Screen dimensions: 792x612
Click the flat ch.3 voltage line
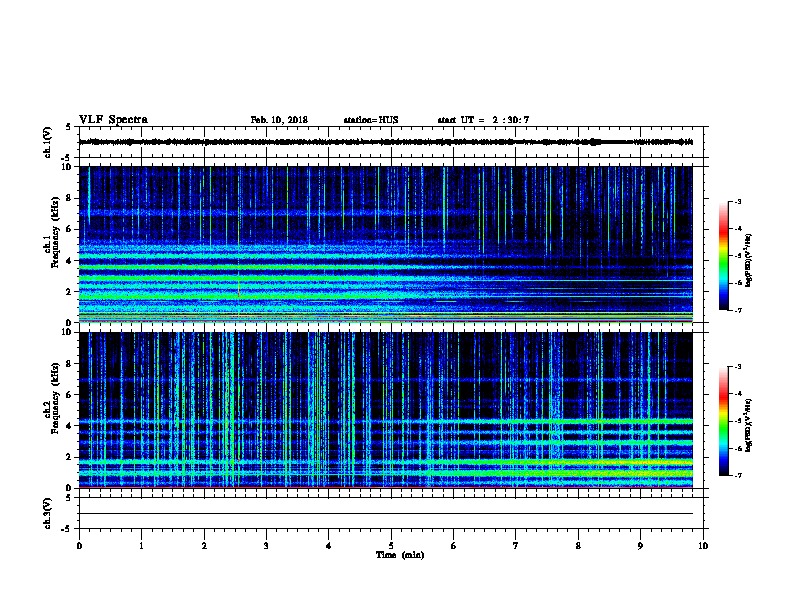tap(385, 514)
